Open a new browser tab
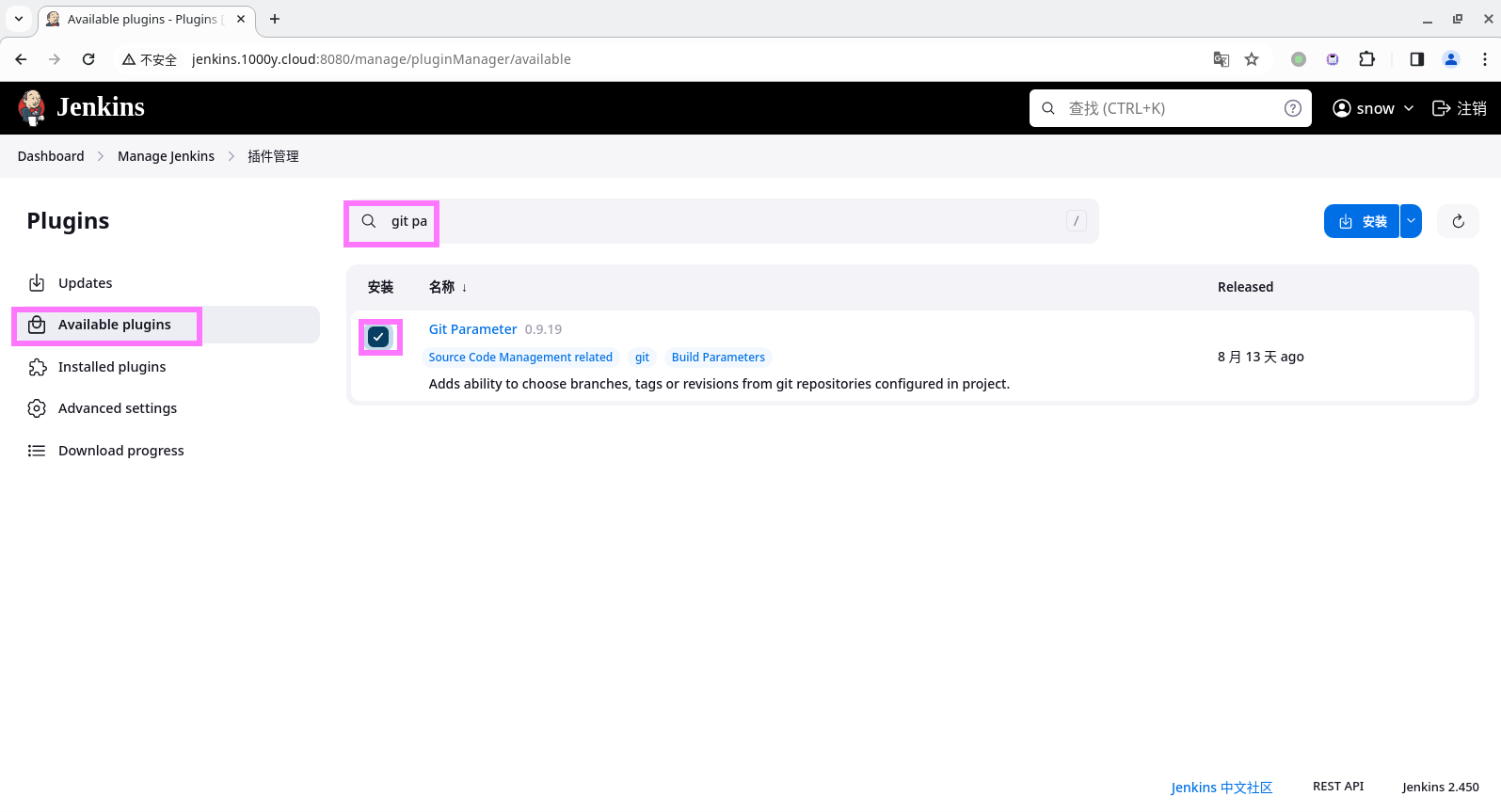 click(x=275, y=19)
